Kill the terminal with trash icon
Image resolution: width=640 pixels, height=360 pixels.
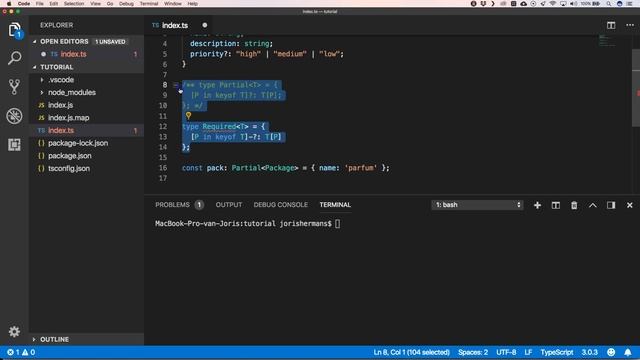(574, 205)
